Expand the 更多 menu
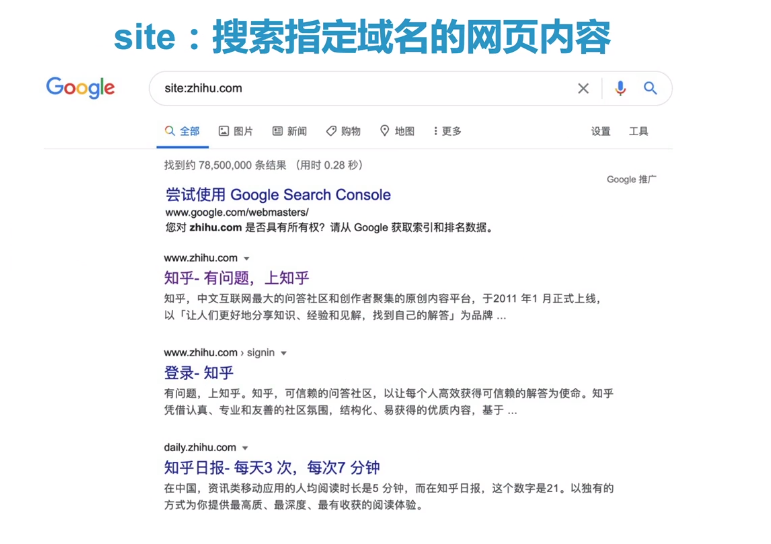Screen dimensions: 771x544 pos(447,131)
